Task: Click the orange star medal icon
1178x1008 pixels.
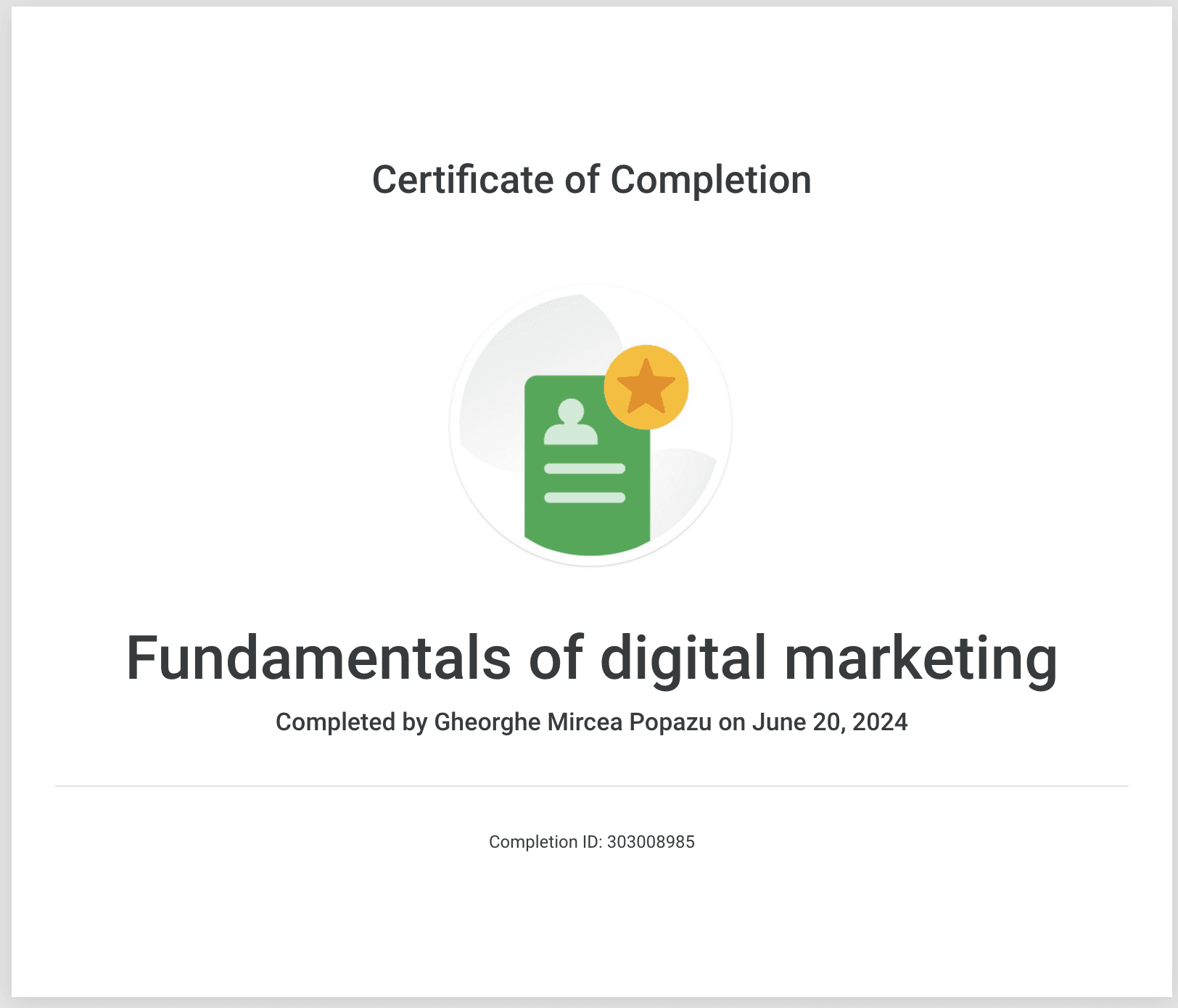Action: point(646,387)
